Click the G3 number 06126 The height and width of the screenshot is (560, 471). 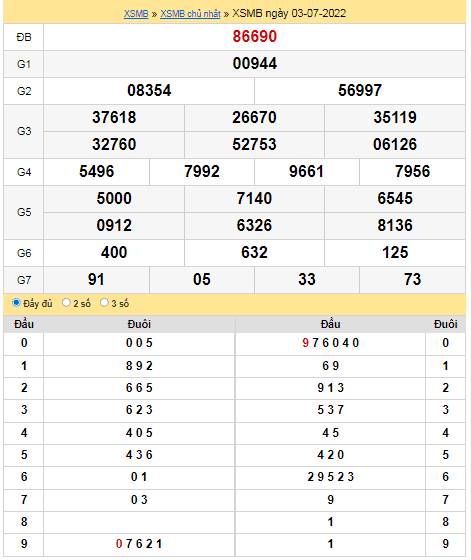tap(395, 144)
